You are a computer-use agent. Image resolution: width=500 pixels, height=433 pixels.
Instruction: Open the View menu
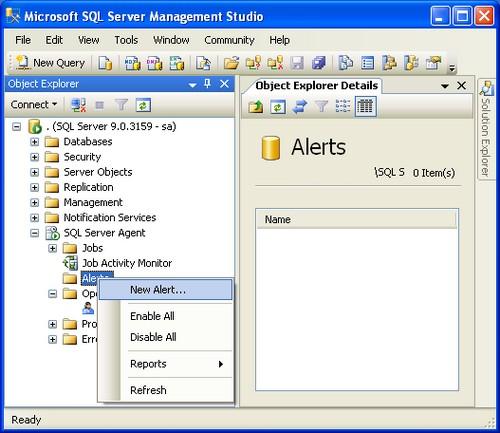point(88,40)
